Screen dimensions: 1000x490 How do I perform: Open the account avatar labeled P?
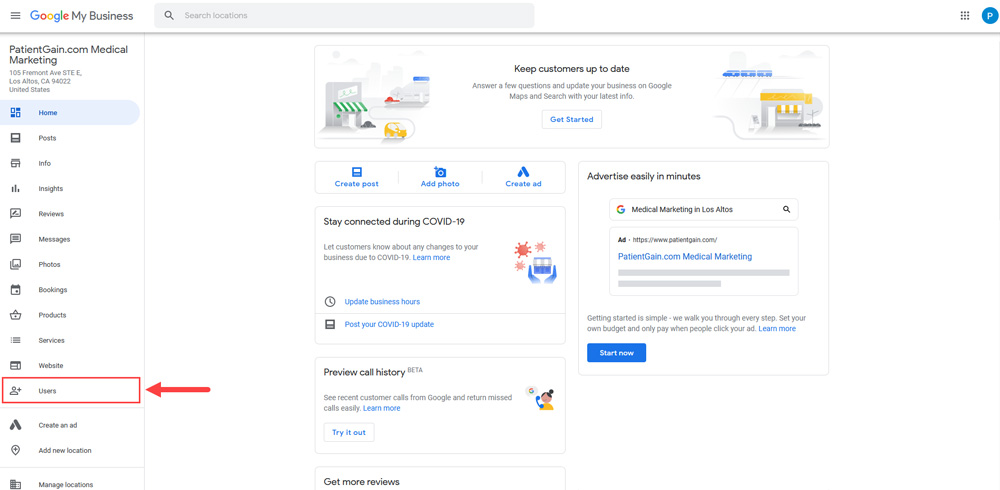[x=989, y=15]
